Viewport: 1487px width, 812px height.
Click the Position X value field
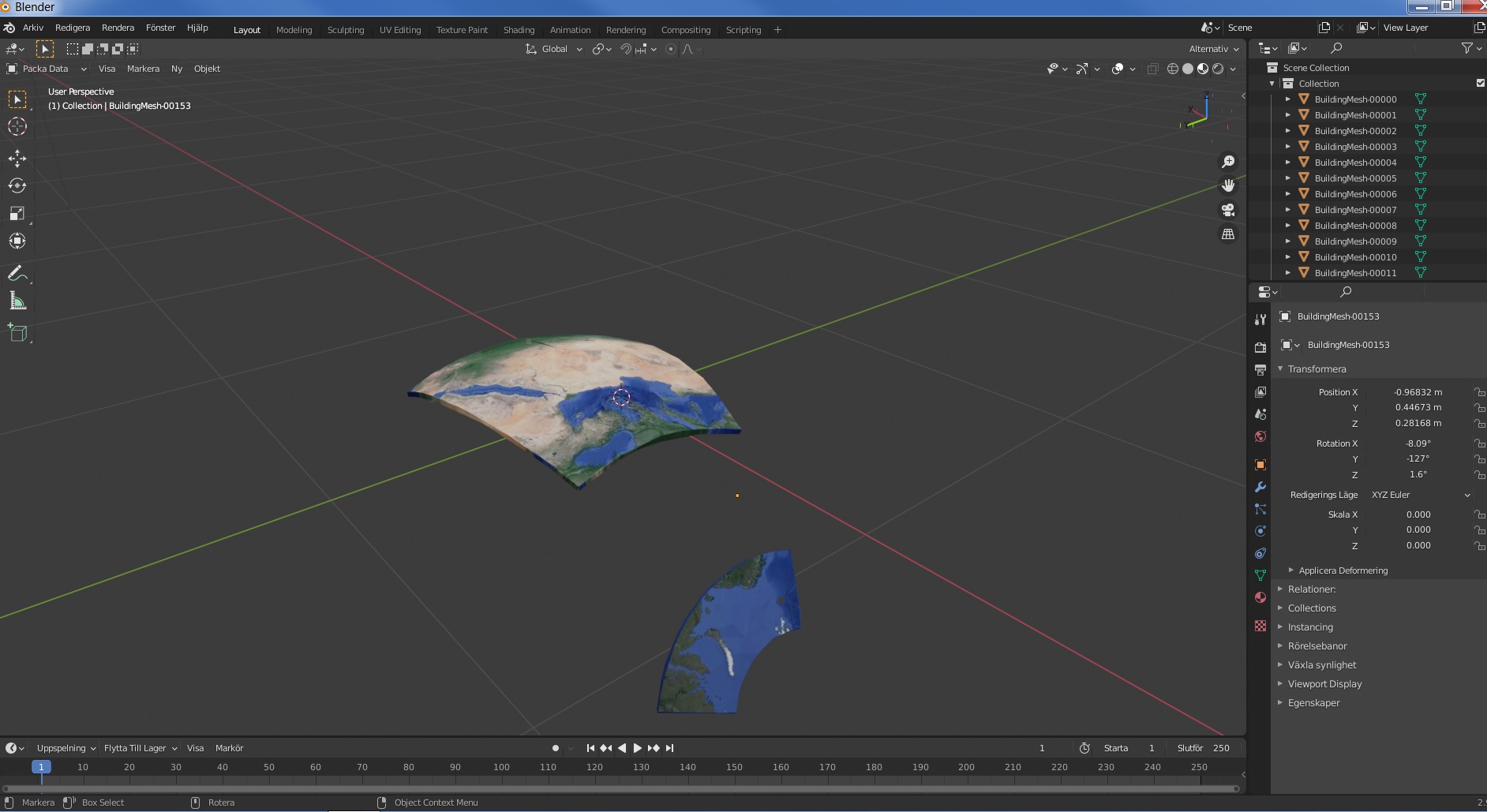click(x=1418, y=392)
